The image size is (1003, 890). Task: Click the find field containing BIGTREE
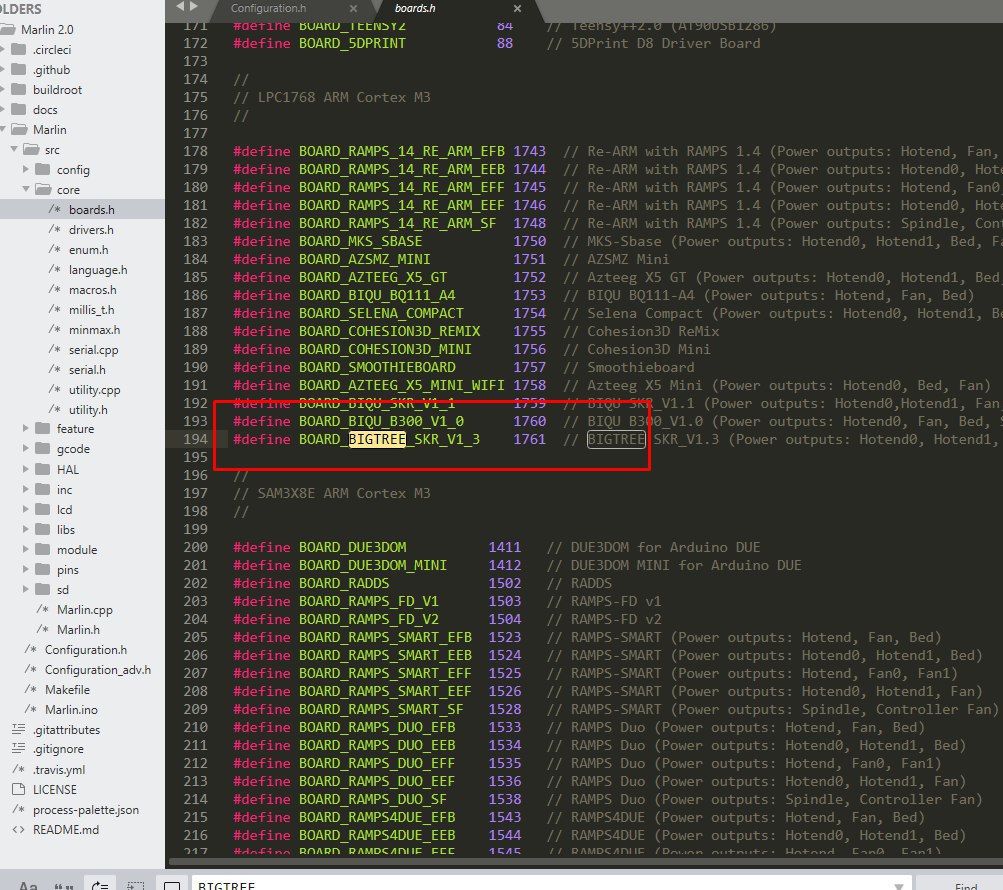(551, 884)
